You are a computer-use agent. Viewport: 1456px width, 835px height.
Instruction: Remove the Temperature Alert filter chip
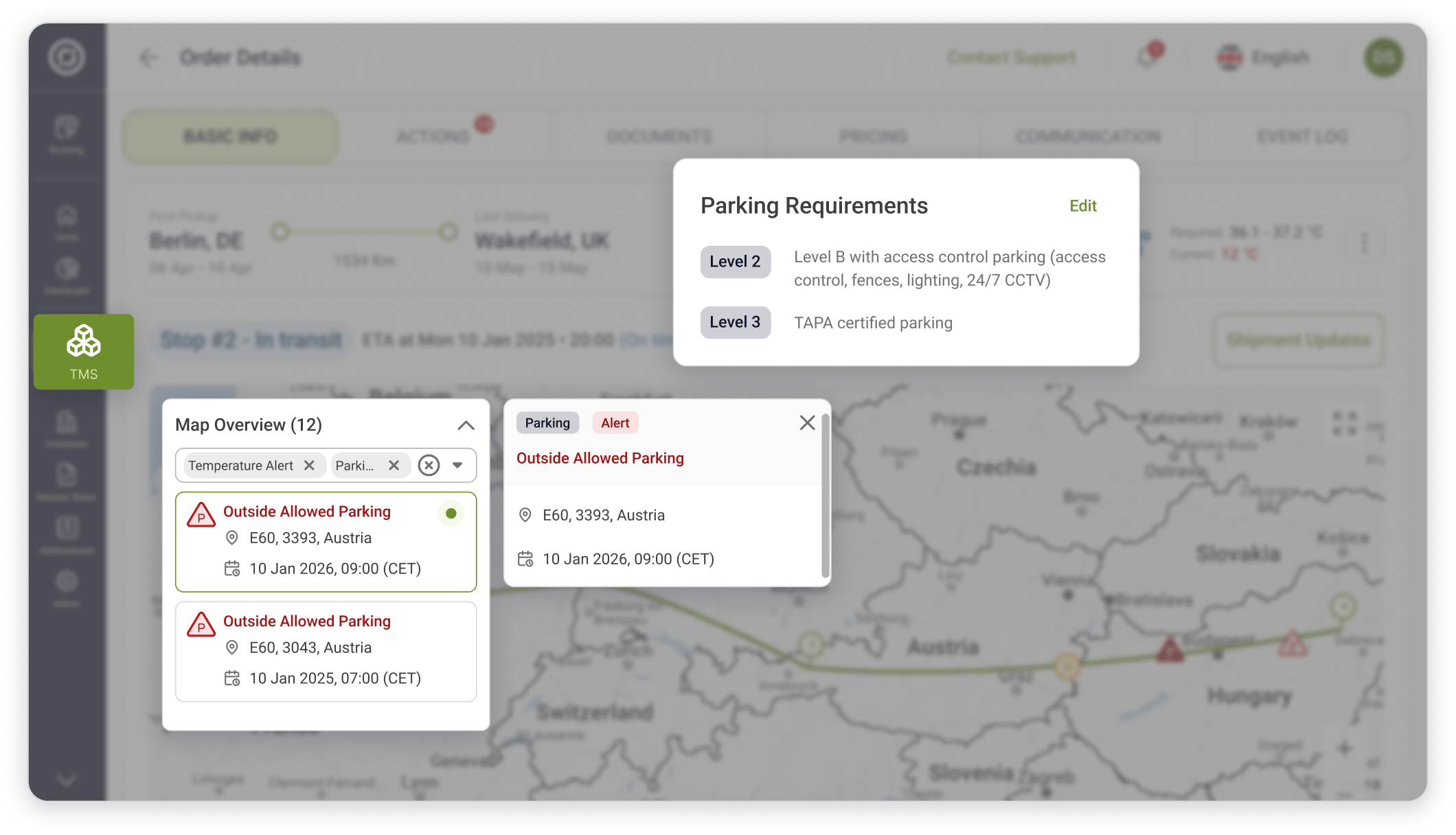tap(310, 466)
